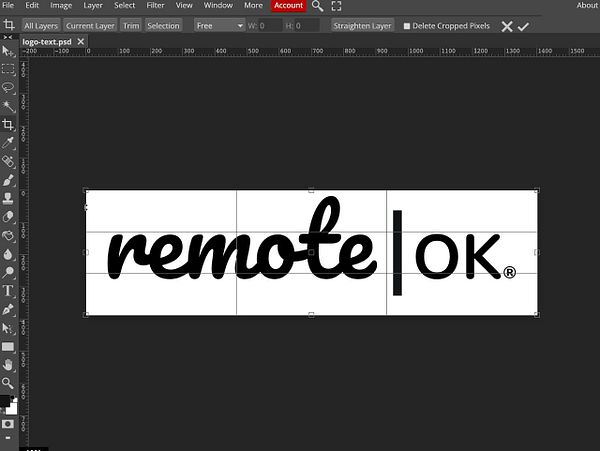Select the Eraser tool
The width and height of the screenshot is (600, 451).
click(7, 217)
